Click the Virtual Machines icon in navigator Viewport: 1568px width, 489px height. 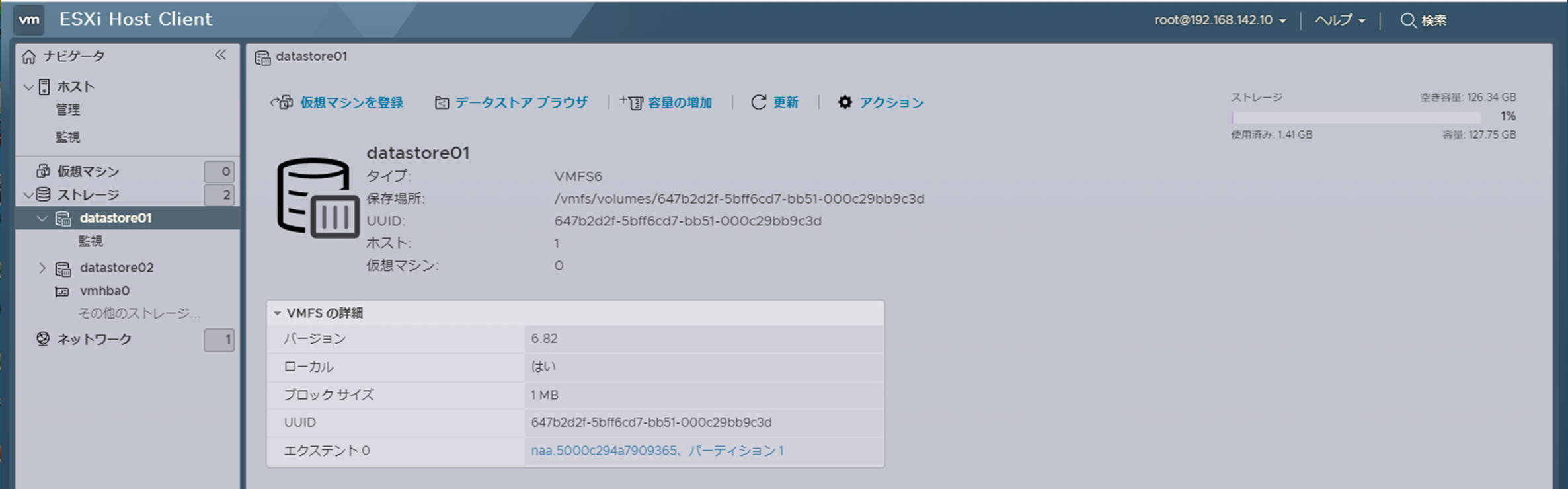pos(43,171)
